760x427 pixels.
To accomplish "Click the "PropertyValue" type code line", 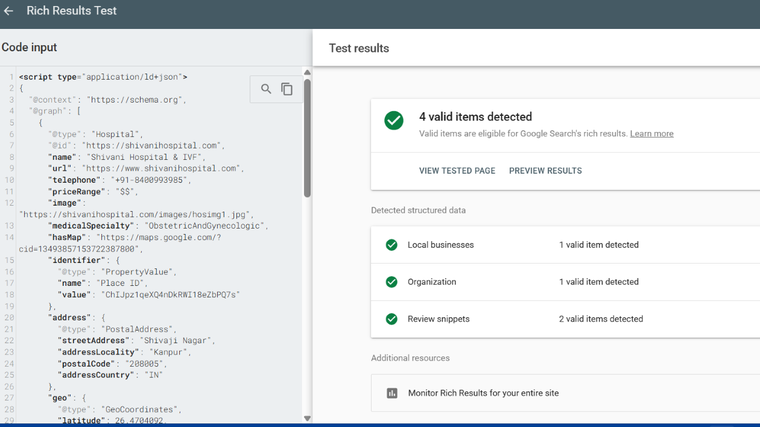I will [x=117, y=272].
